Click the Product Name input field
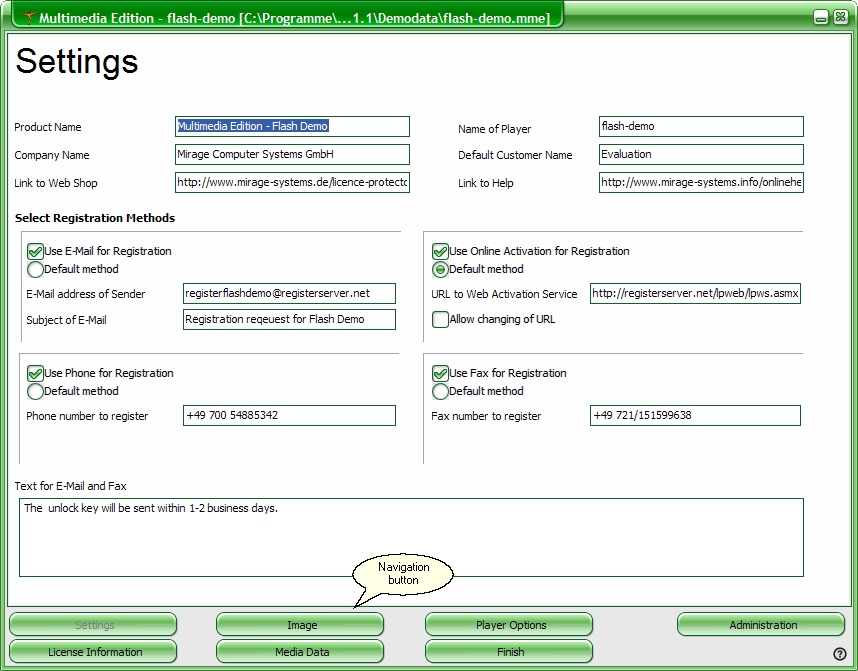 292,127
